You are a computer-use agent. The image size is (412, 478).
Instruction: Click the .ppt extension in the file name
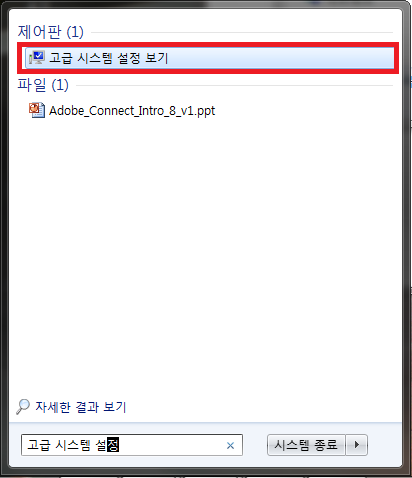[x=204, y=111]
